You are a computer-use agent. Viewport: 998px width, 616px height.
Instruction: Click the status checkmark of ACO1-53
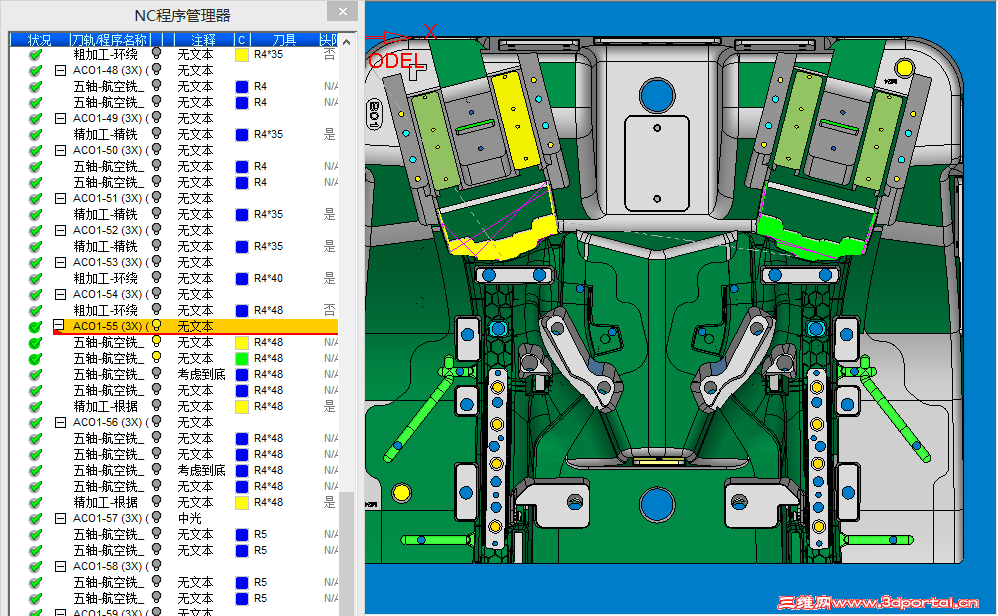[36, 263]
